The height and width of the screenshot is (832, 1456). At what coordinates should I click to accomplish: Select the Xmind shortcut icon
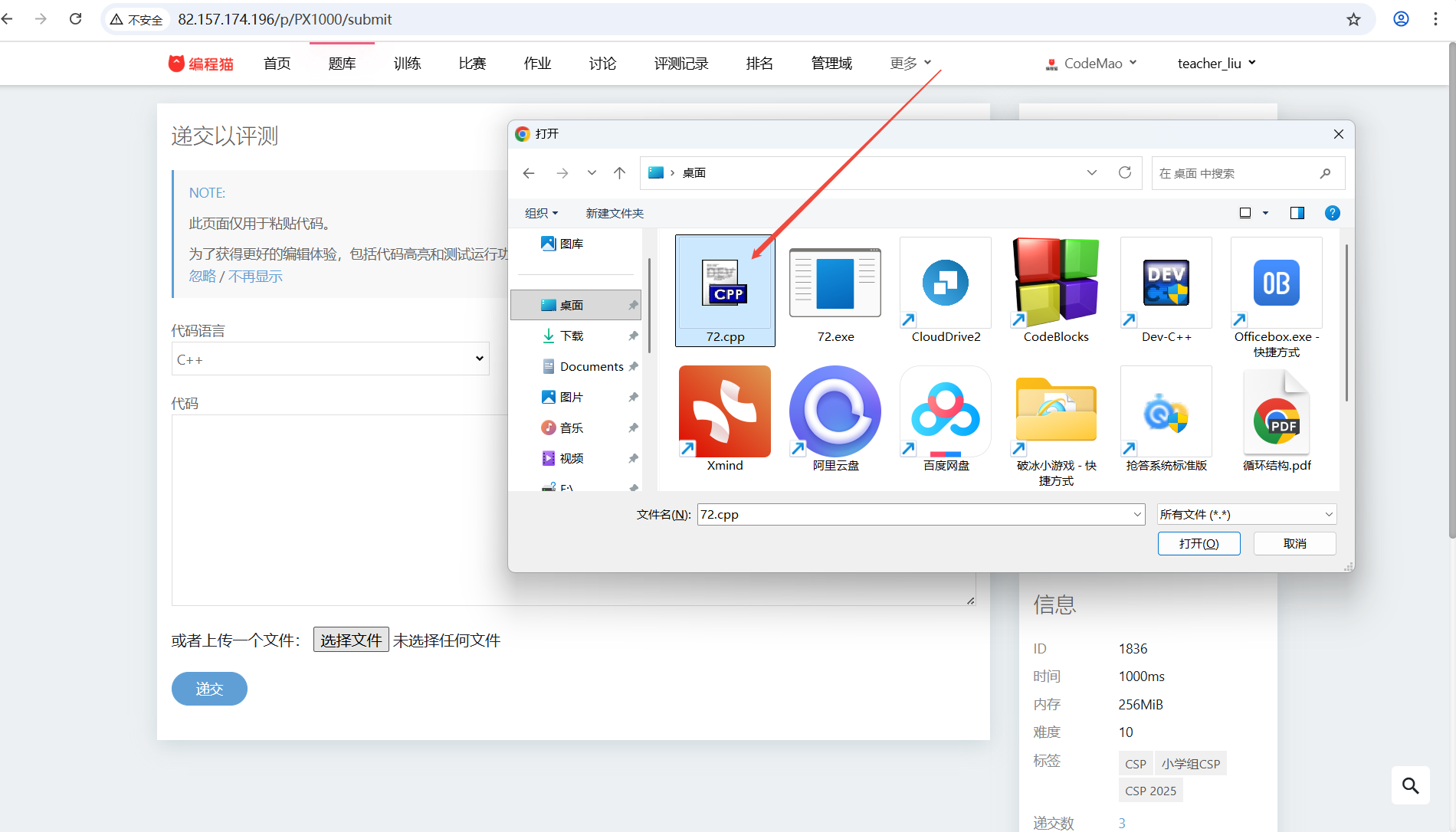coord(724,412)
